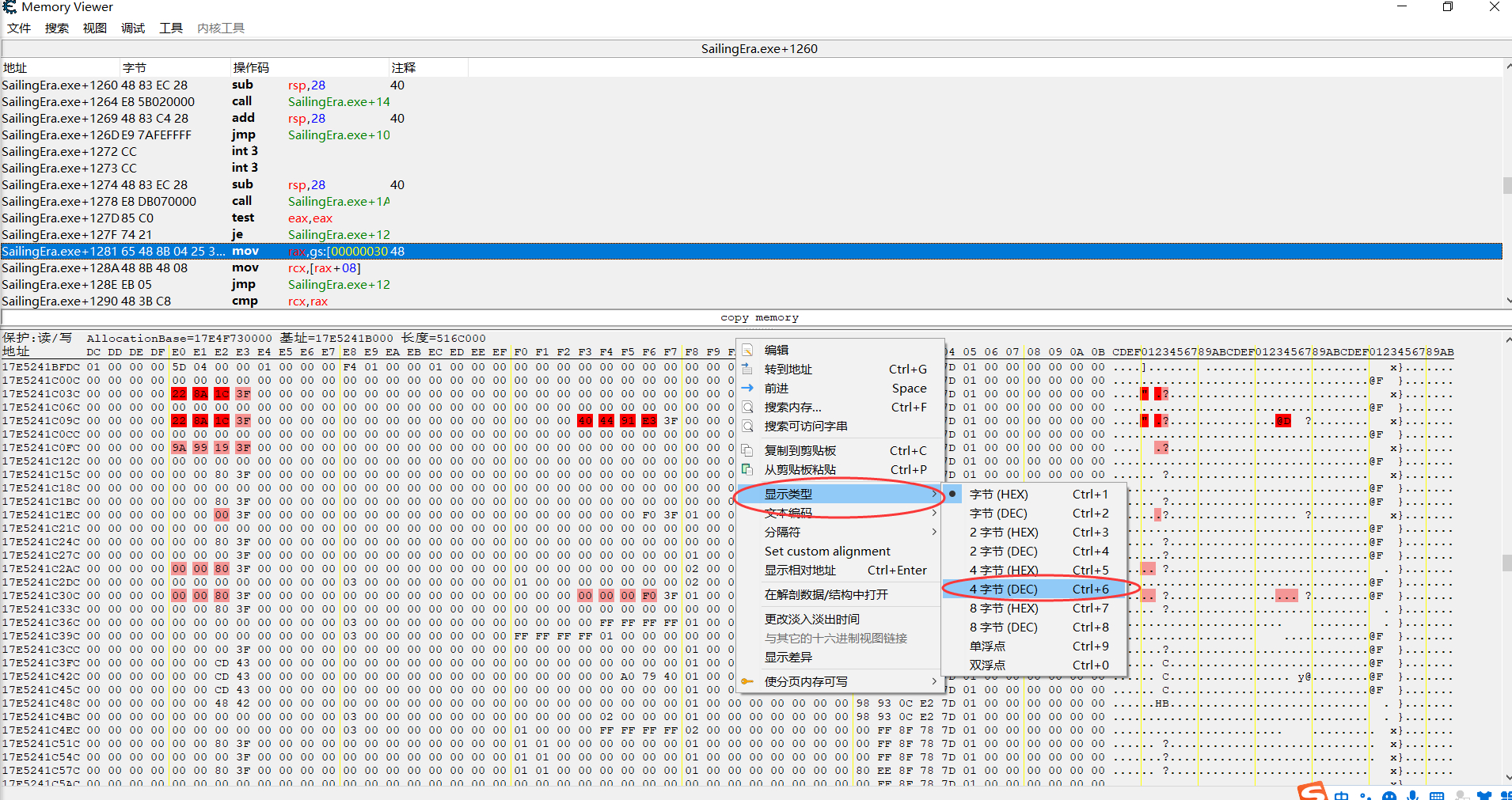Click hex row address 17E5241C03C

[41, 393]
